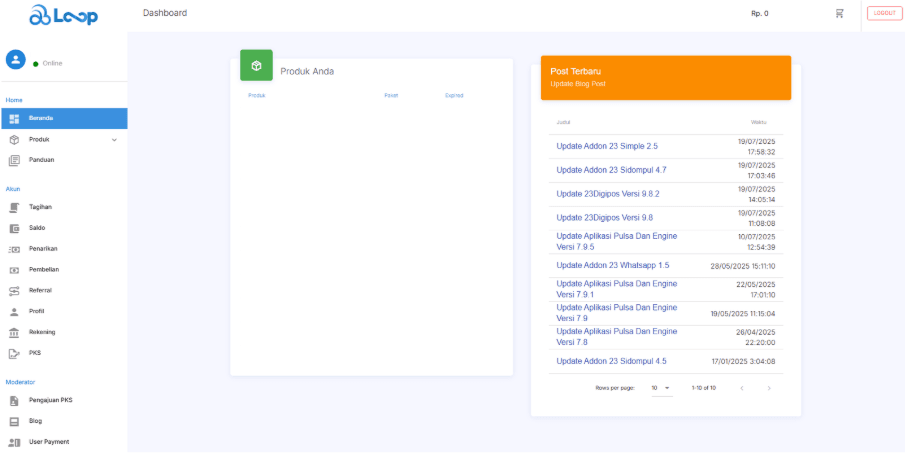Open the Referral sidebar item
Image resolution: width=908 pixels, height=460 pixels.
[x=40, y=290]
